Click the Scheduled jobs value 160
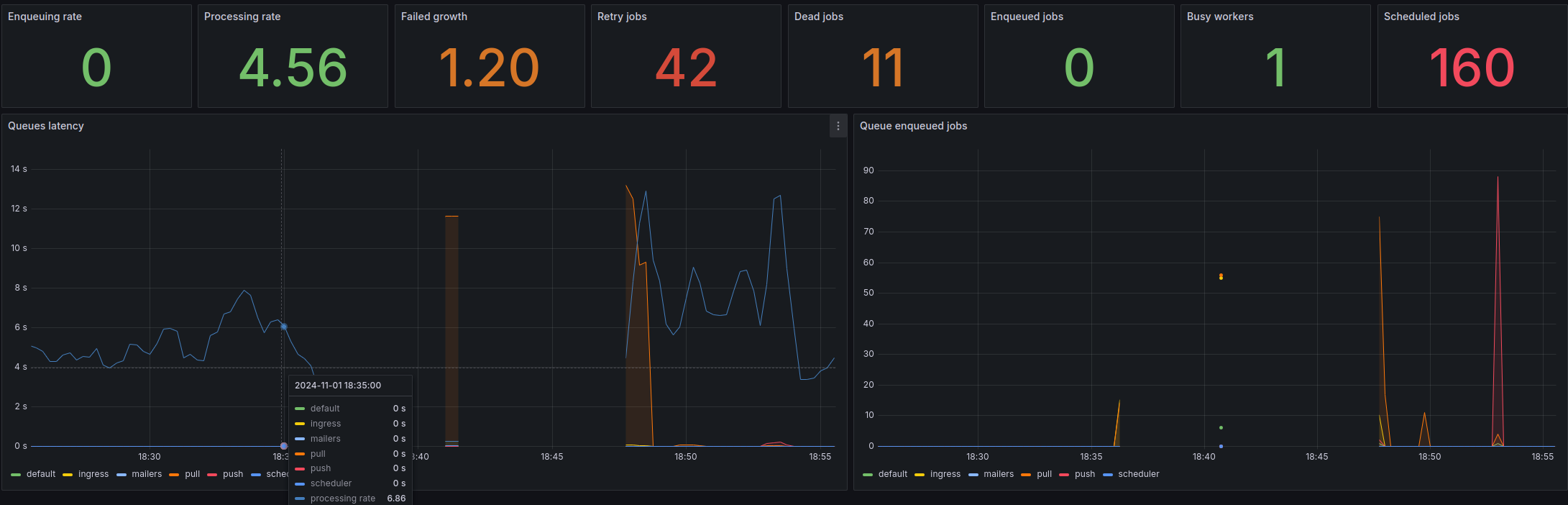Viewport: 1568px width, 505px height. click(x=1472, y=68)
